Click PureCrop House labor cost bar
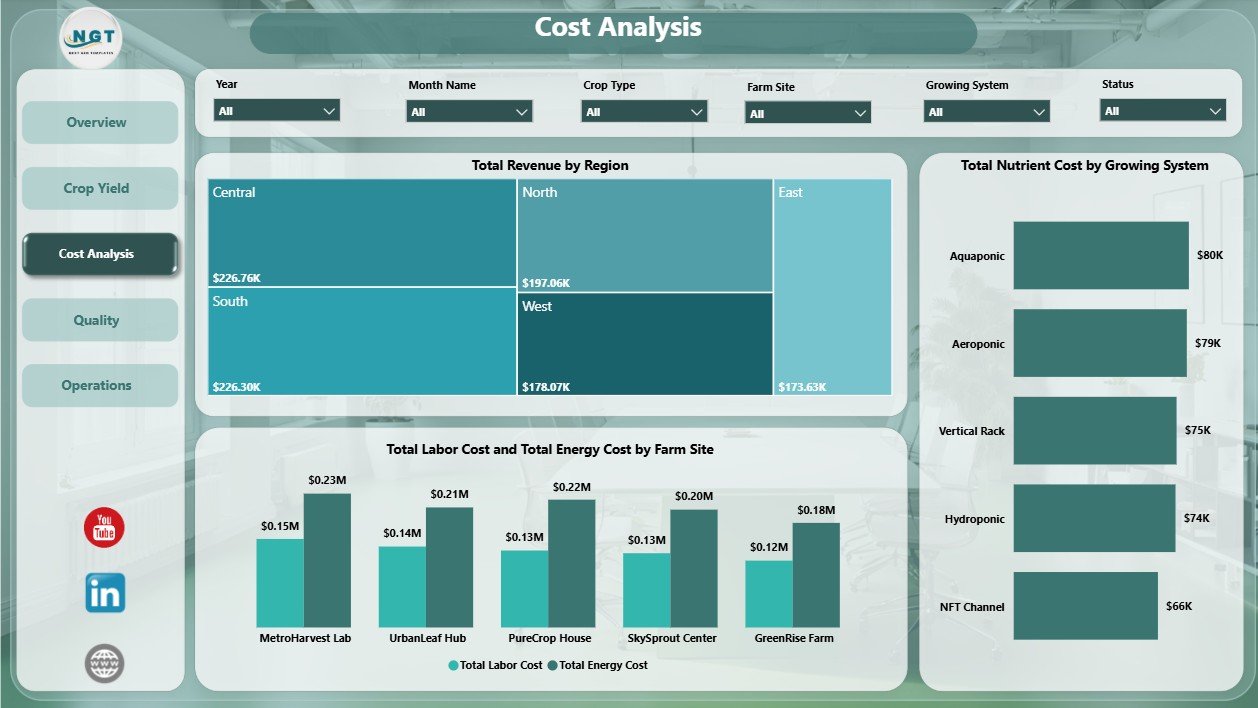 tap(524, 589)
